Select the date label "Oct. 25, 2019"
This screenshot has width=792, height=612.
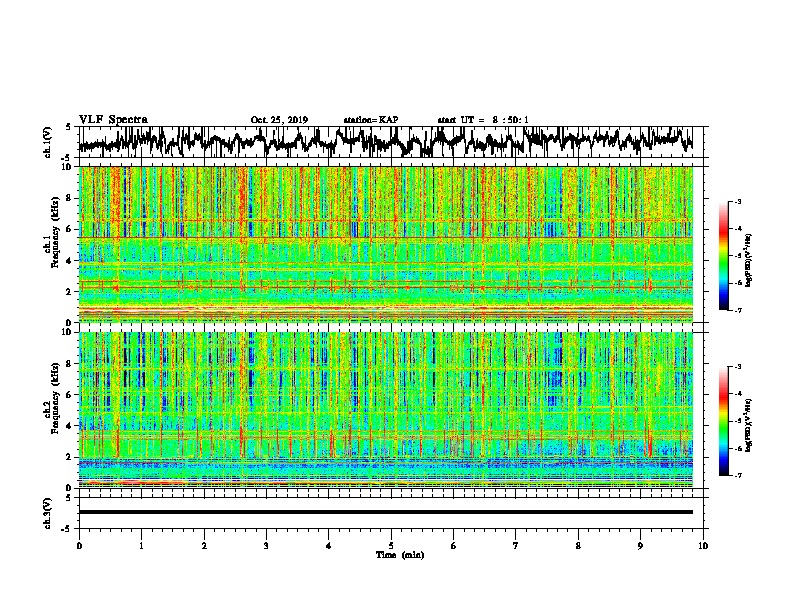coord(279,120)
